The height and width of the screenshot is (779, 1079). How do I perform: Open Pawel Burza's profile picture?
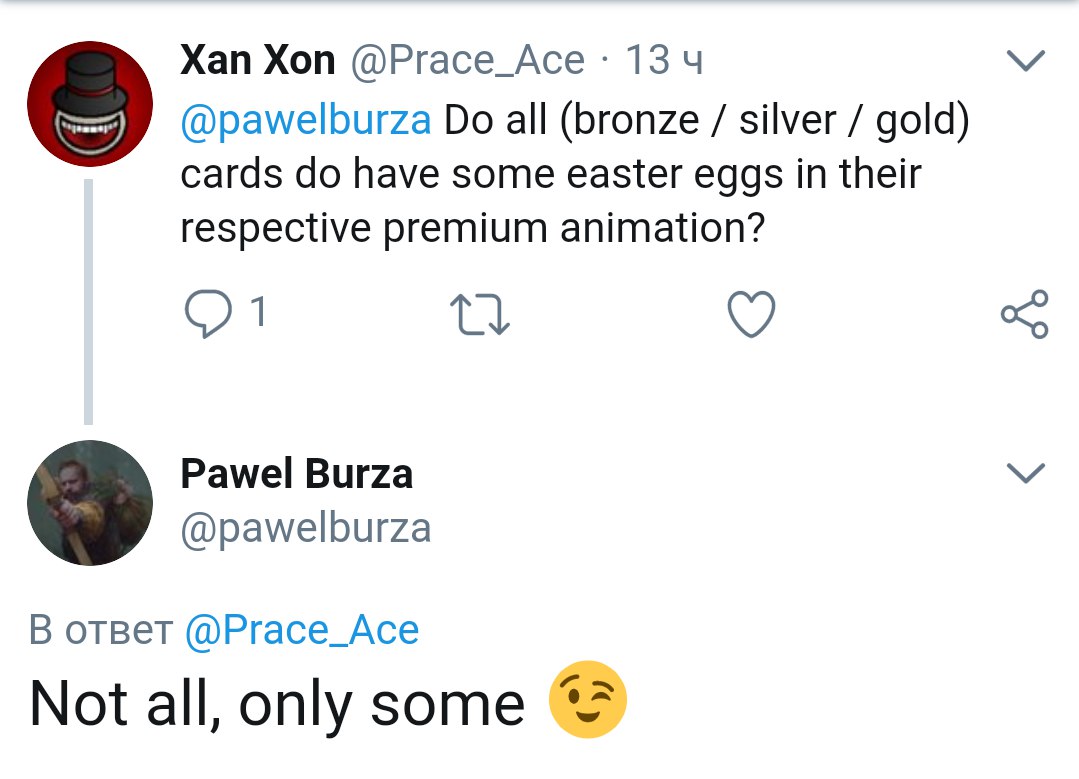(90, 503)
